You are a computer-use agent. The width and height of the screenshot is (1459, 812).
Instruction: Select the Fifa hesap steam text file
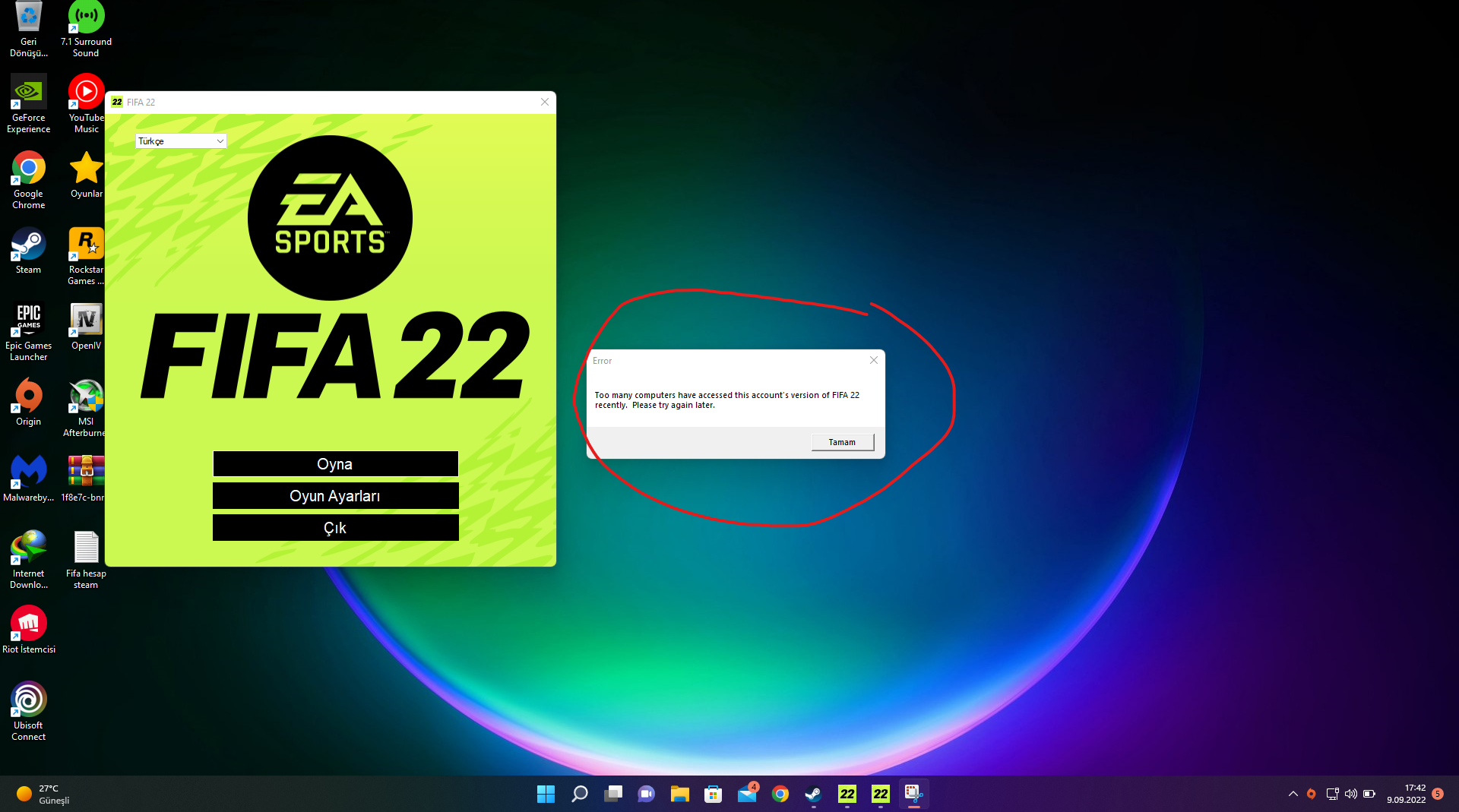point(86,560)
